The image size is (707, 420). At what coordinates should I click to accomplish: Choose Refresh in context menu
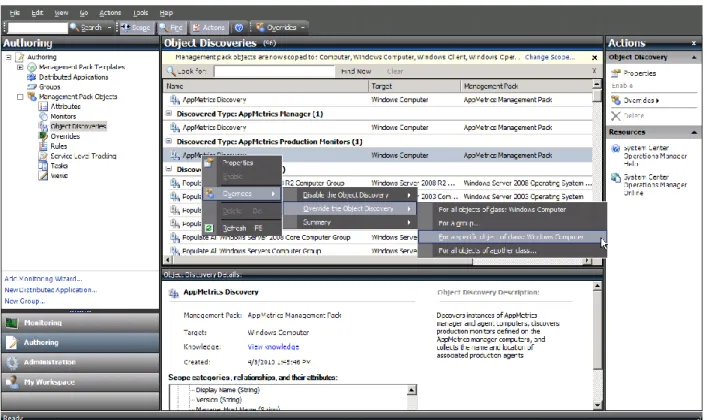tap(242, 228)
